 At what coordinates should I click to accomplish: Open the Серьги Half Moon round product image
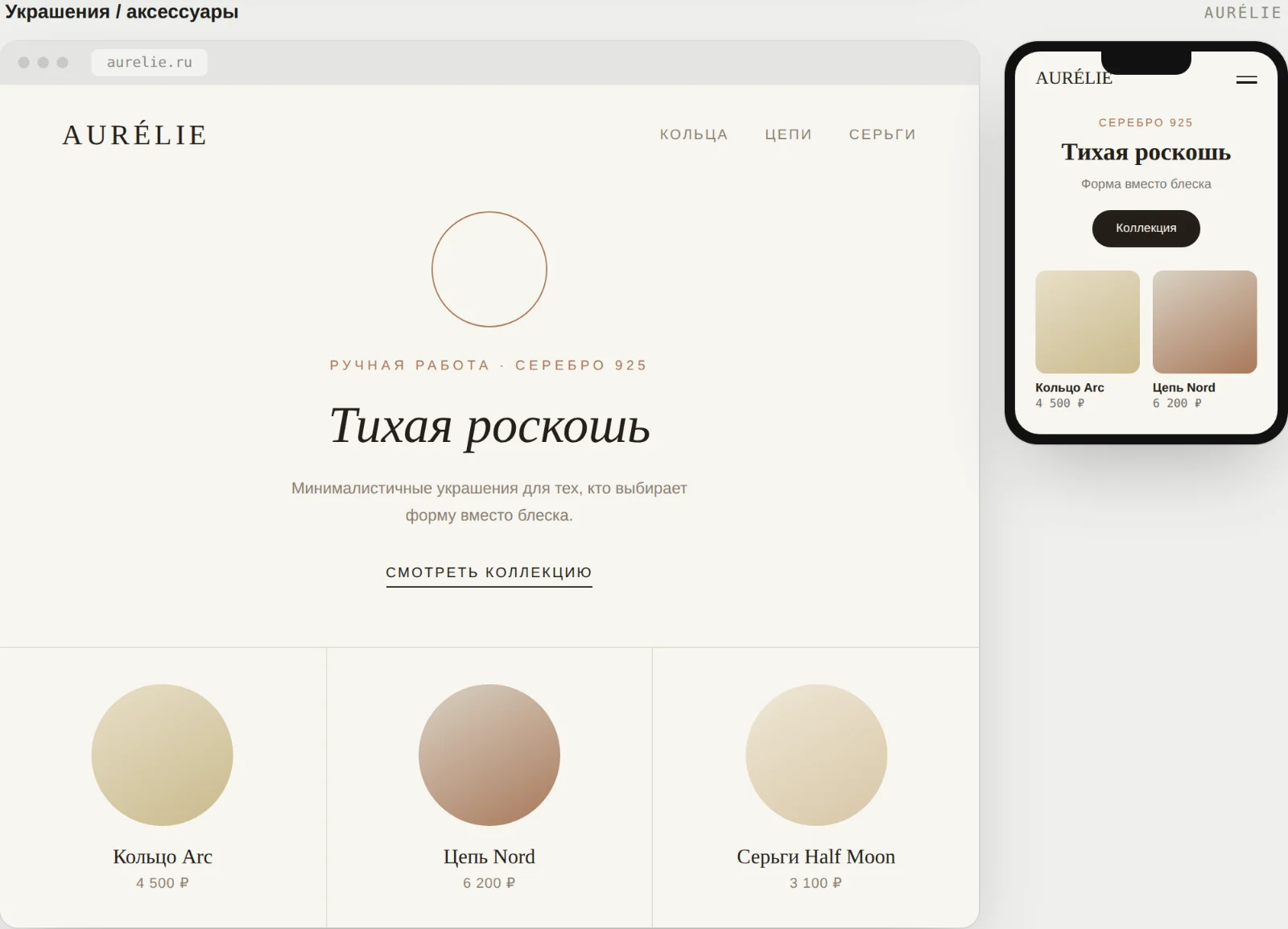pos(816,755)
